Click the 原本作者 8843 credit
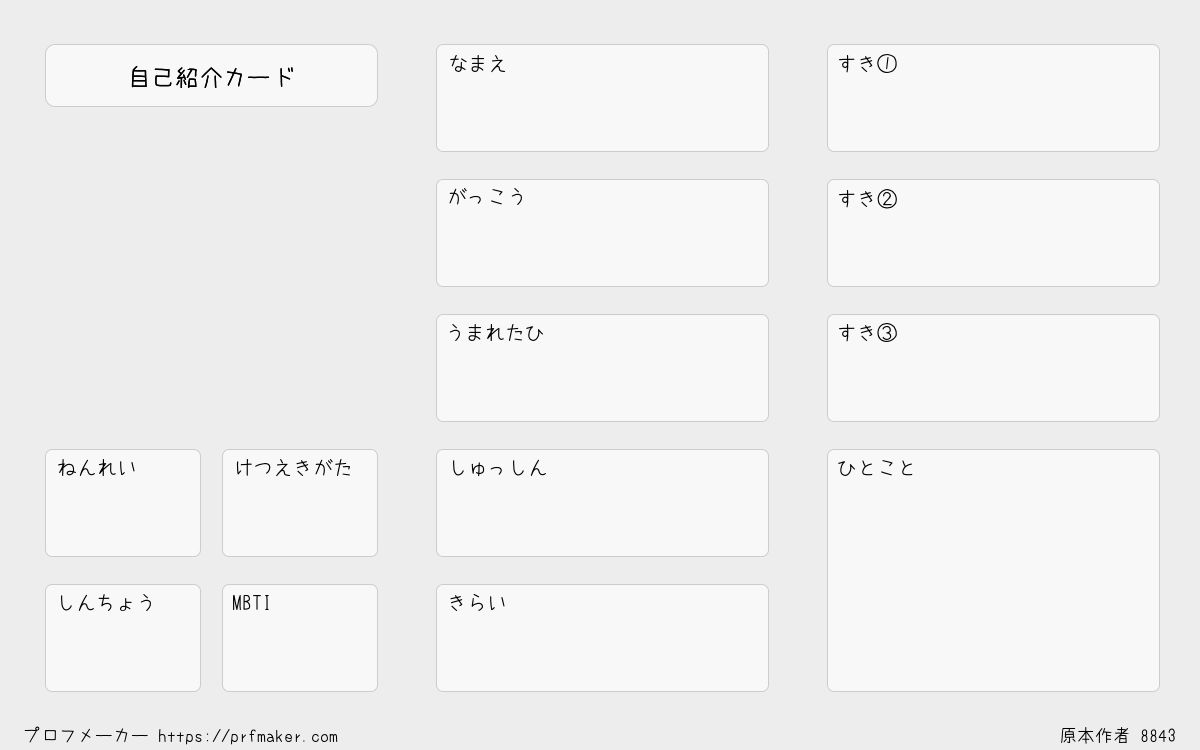Viewport: 1200px width, 750px height. click(1118, 736)
